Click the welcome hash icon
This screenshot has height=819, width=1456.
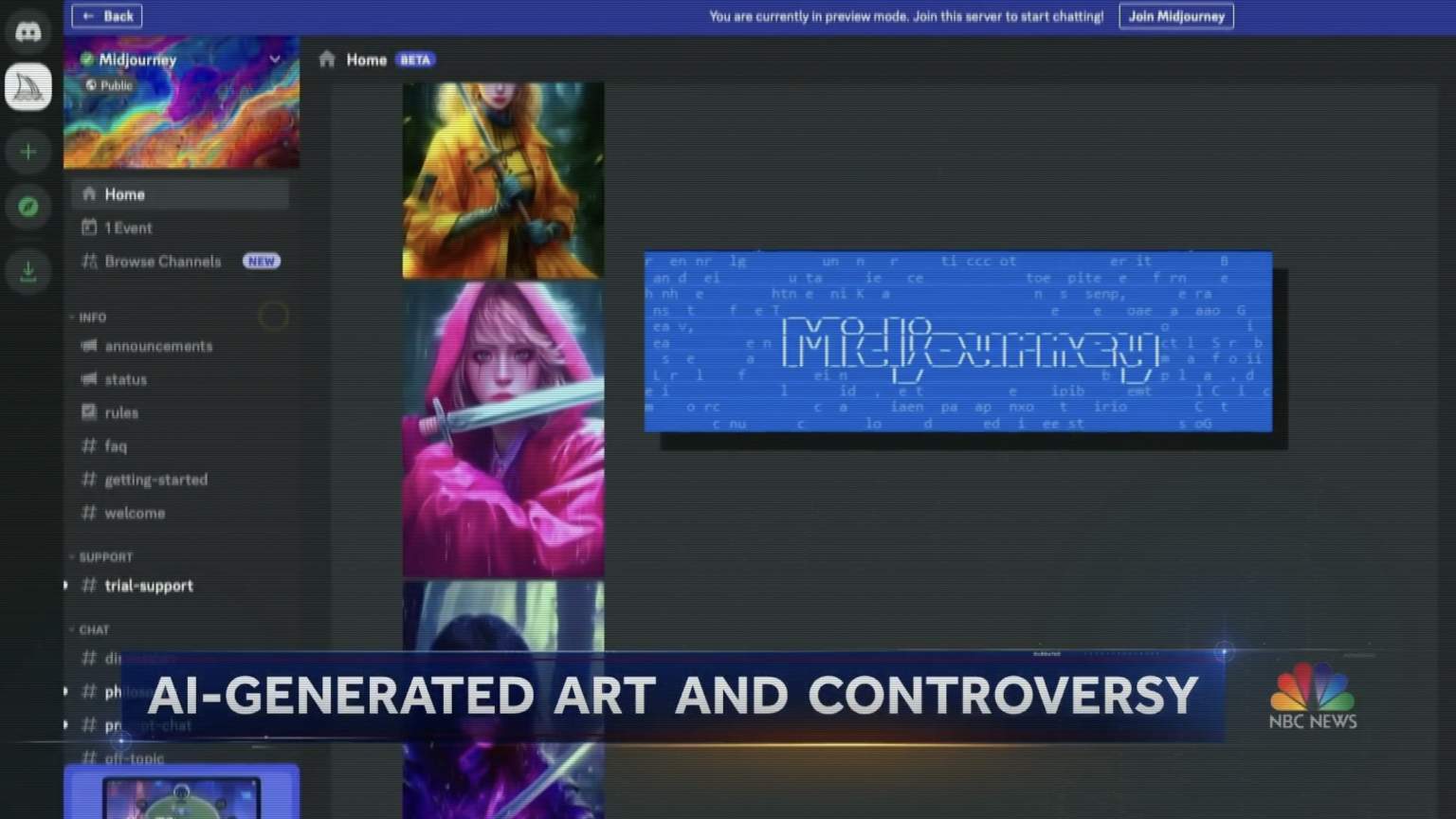89,513
